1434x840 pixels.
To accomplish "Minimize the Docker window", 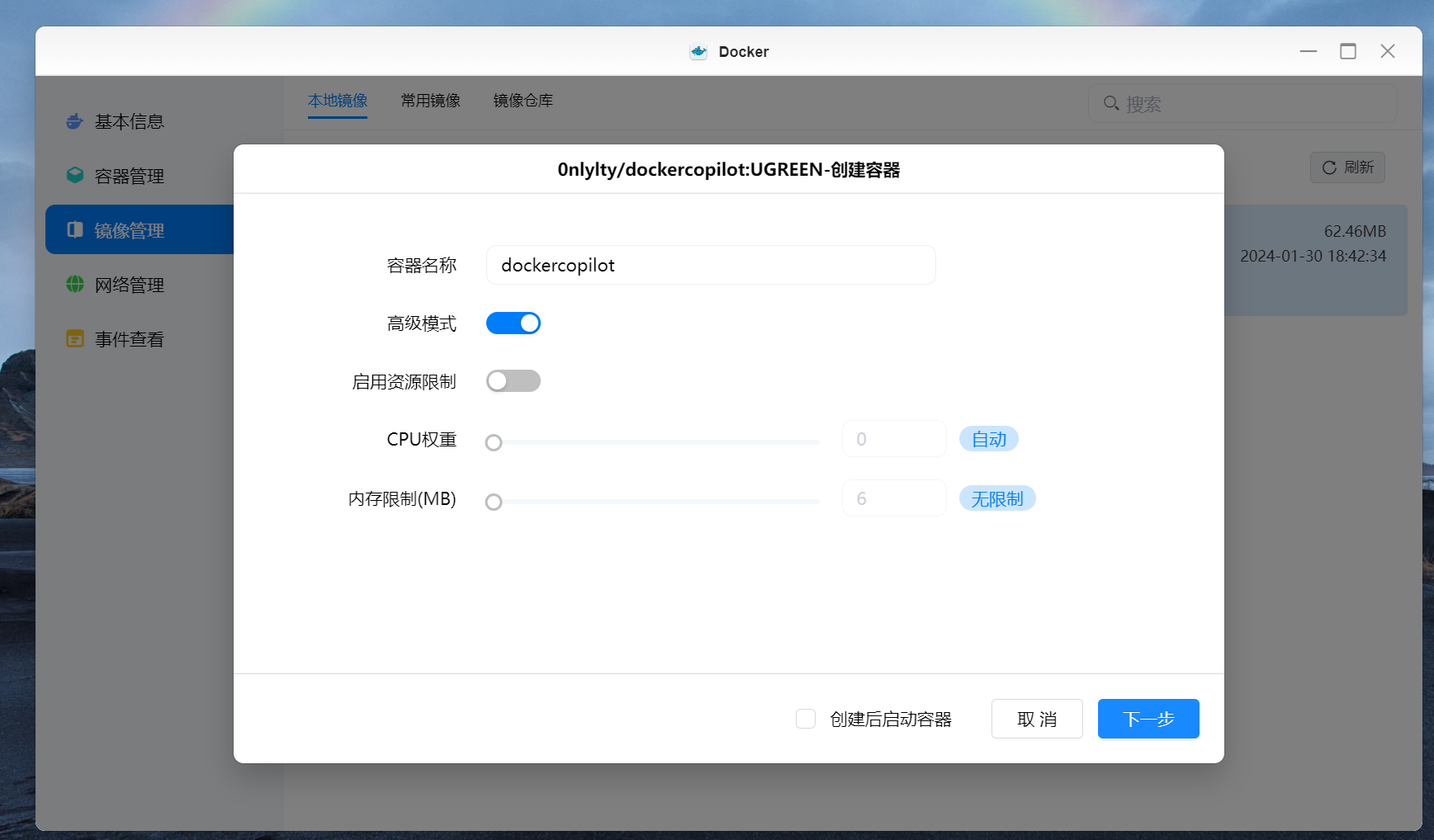I will 1309,51.
